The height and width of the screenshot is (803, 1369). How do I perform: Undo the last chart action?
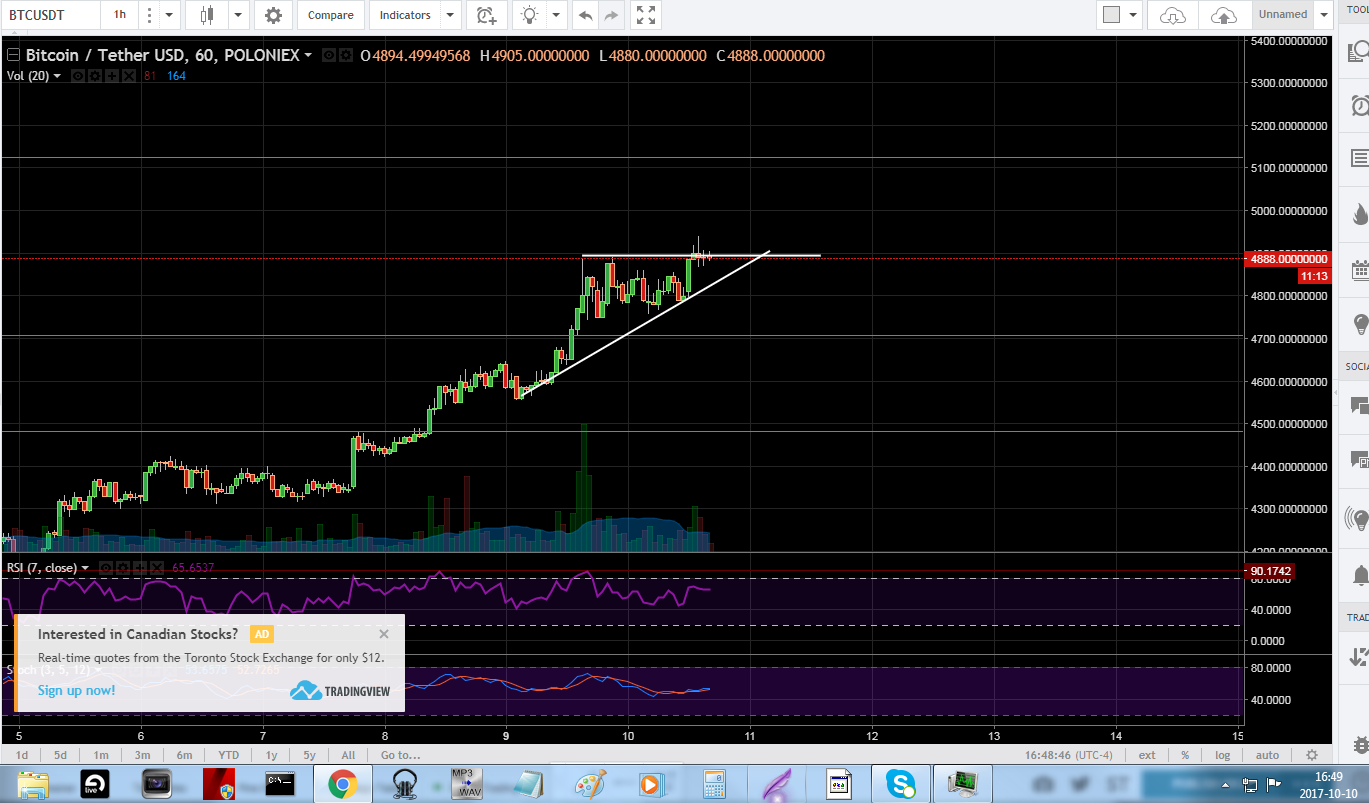pyautogui.click(x=585, y=15)
